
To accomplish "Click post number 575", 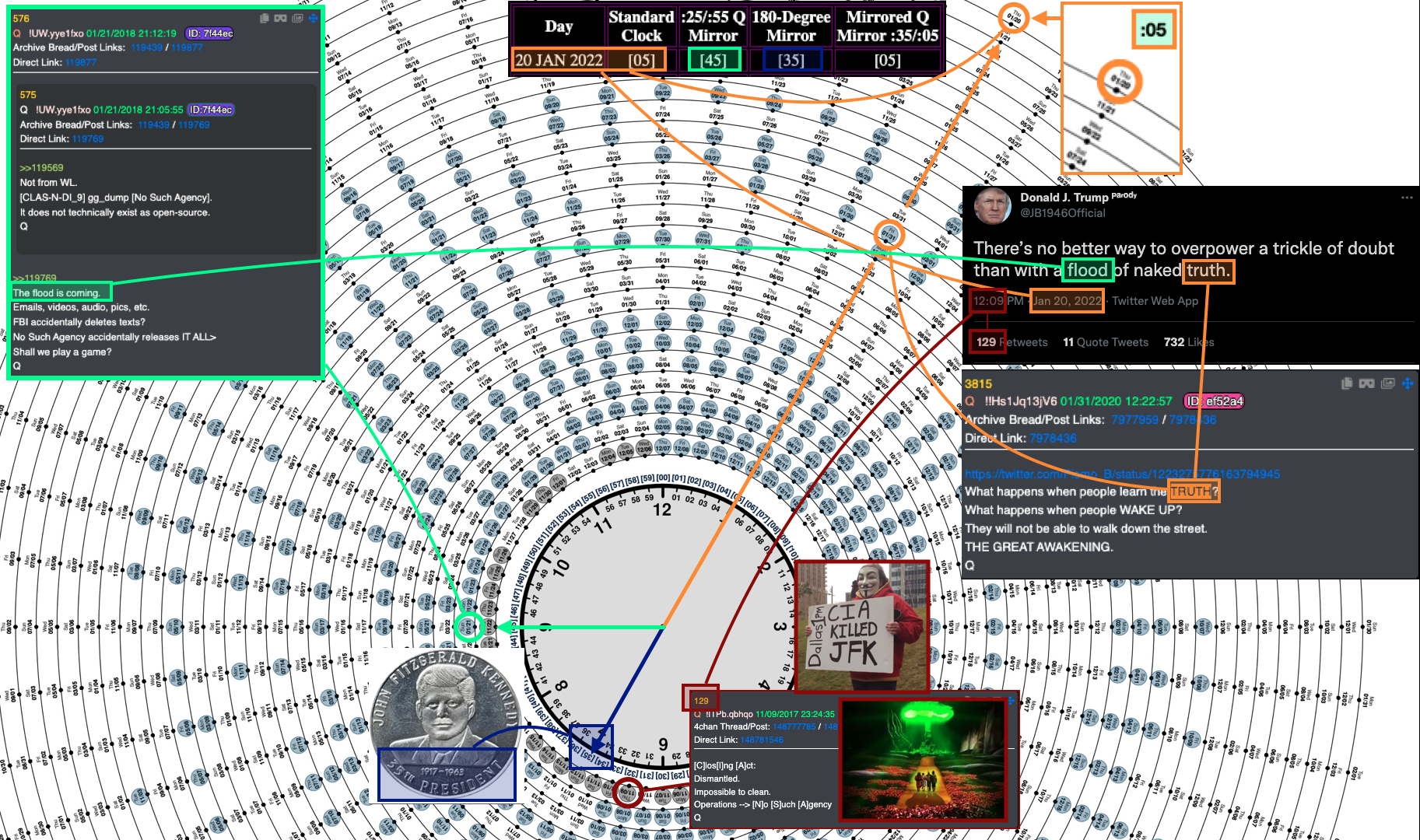I will pos(28,94).
